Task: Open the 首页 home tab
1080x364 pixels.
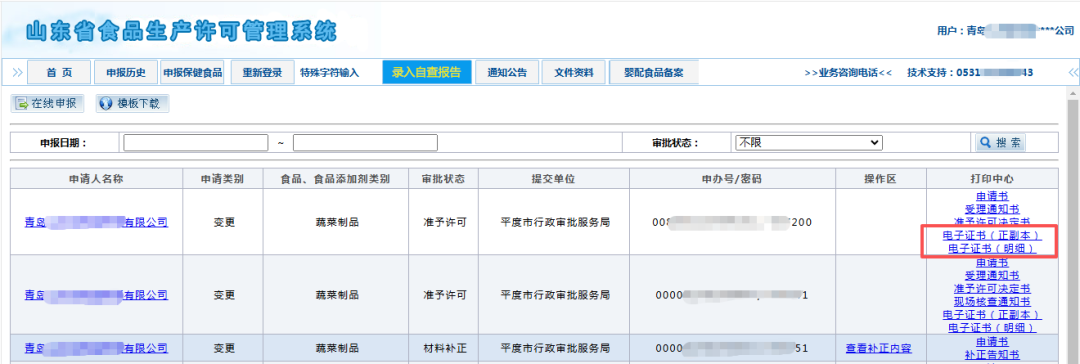Action: pos(59,72)
